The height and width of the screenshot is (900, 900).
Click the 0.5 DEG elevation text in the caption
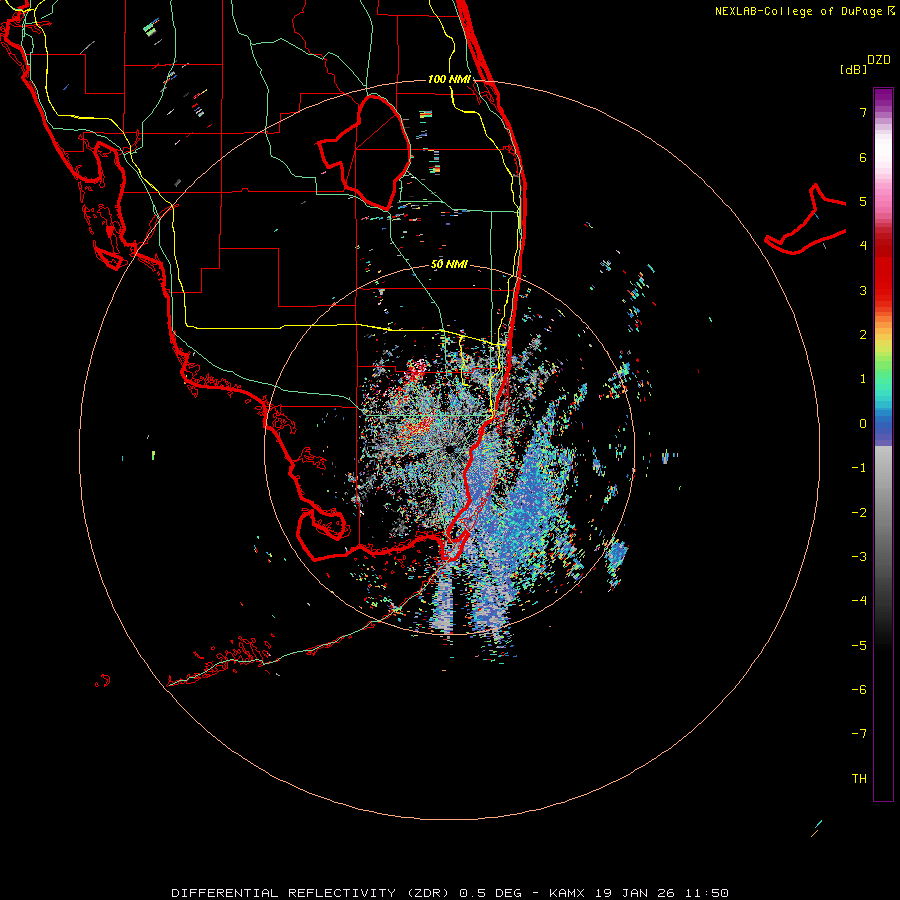point(490,893)
